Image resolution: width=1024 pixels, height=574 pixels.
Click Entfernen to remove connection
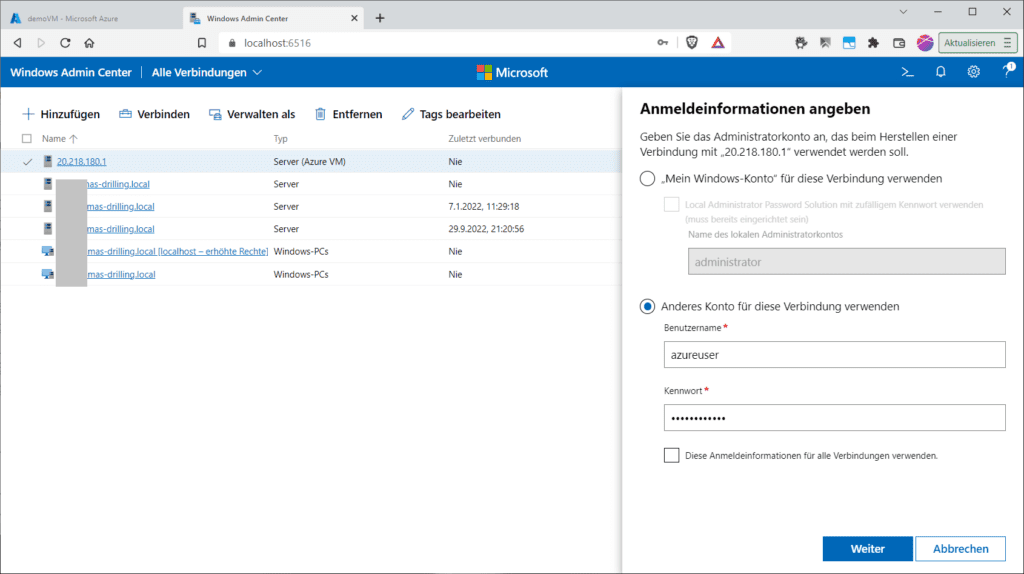(348, 114)
